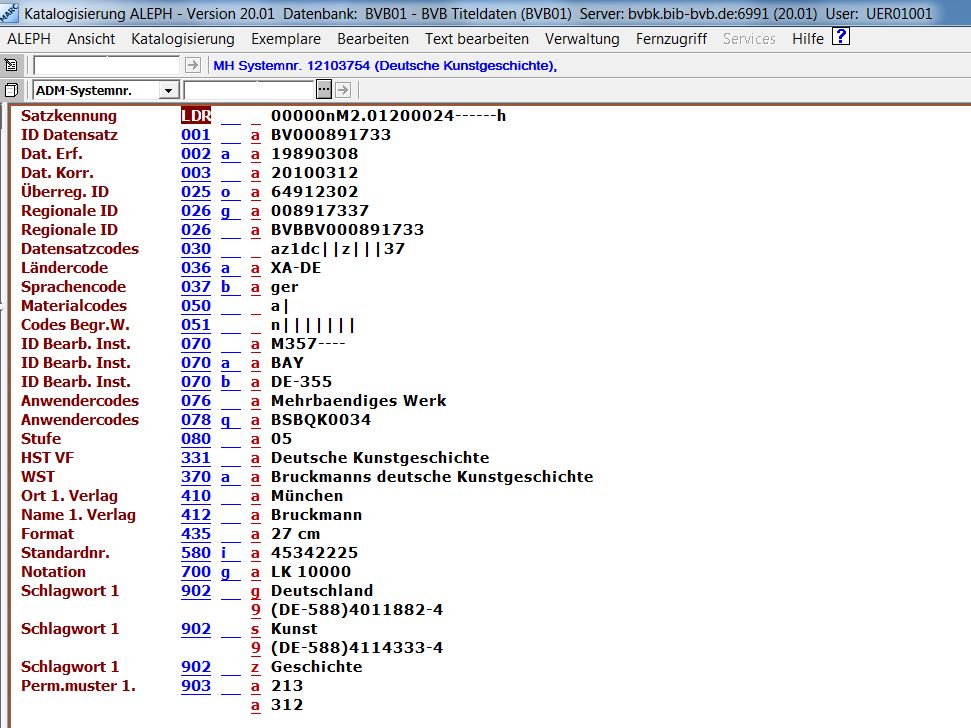971x728 pixels.
Task: Select the LDR field tag
Action: pyautogui.click(x=196, y=116)
